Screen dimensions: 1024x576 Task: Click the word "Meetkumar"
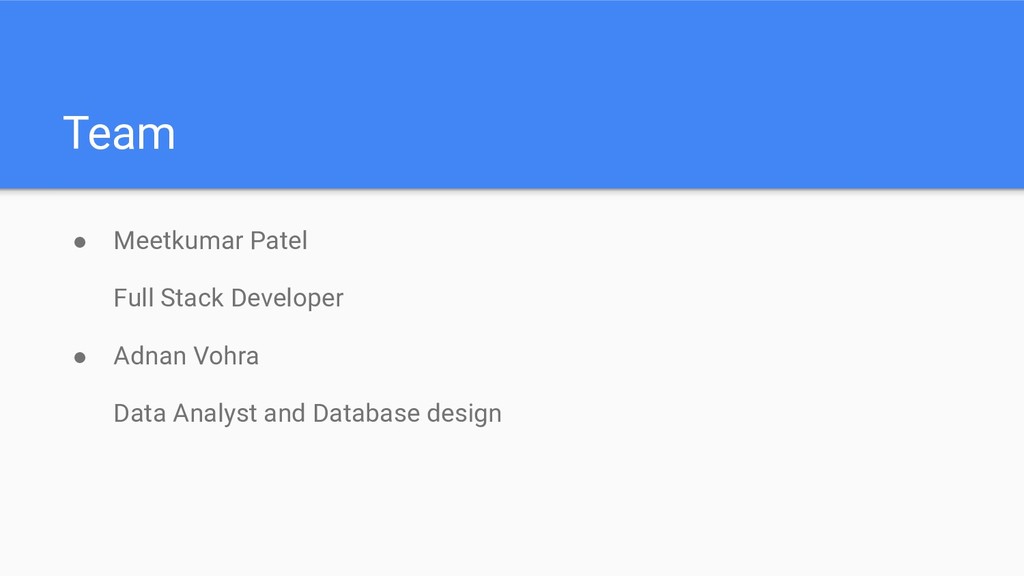[178, 240]
